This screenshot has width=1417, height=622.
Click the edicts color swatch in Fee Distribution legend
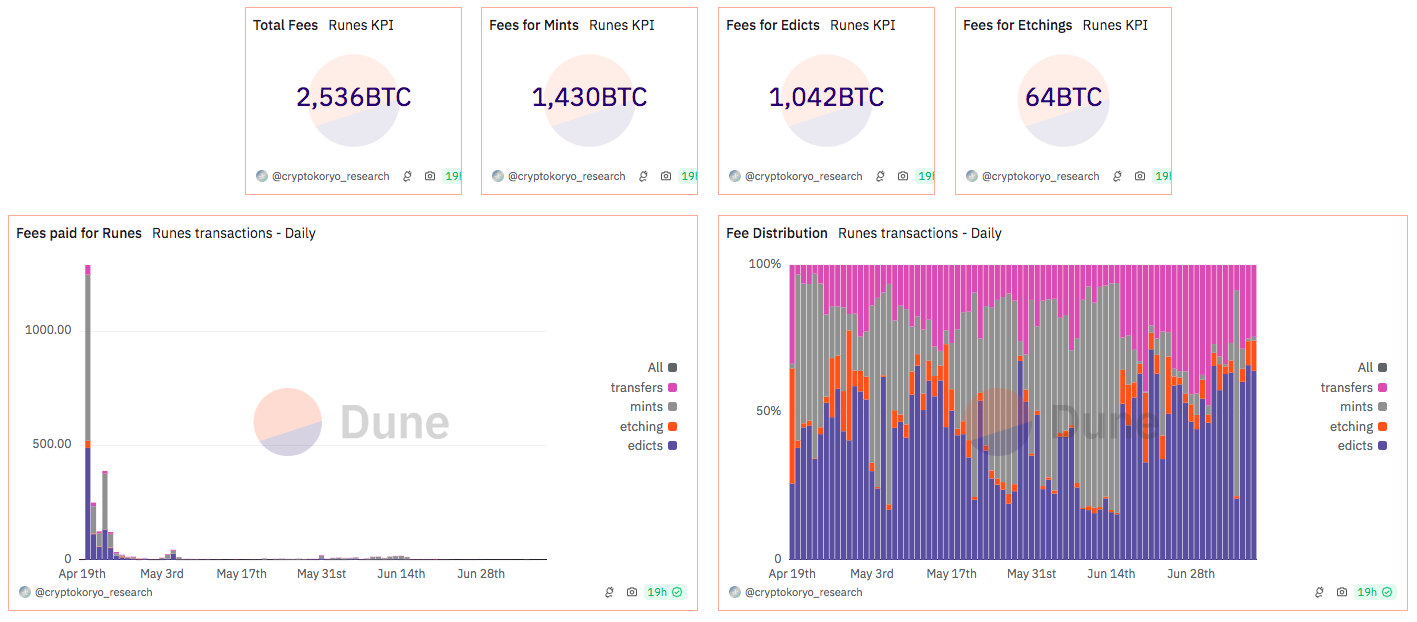tap(1383, 445)
